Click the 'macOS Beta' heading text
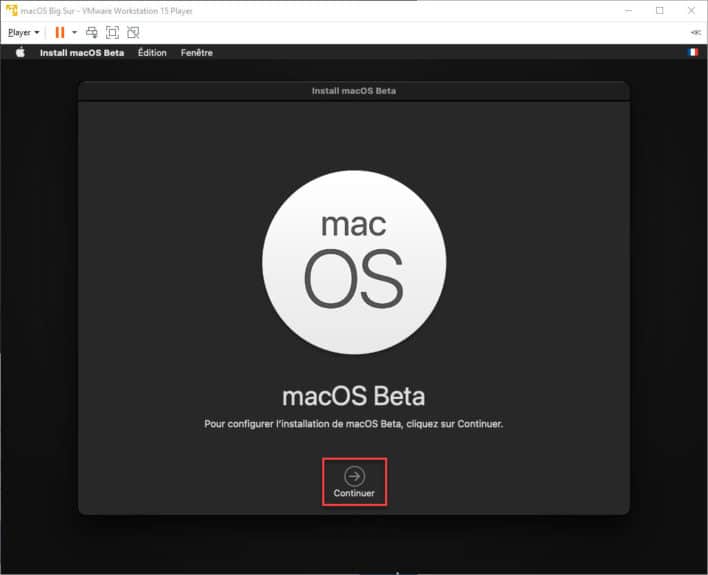The height and width of the screenshot is (575, 708). tap(354, 396)
